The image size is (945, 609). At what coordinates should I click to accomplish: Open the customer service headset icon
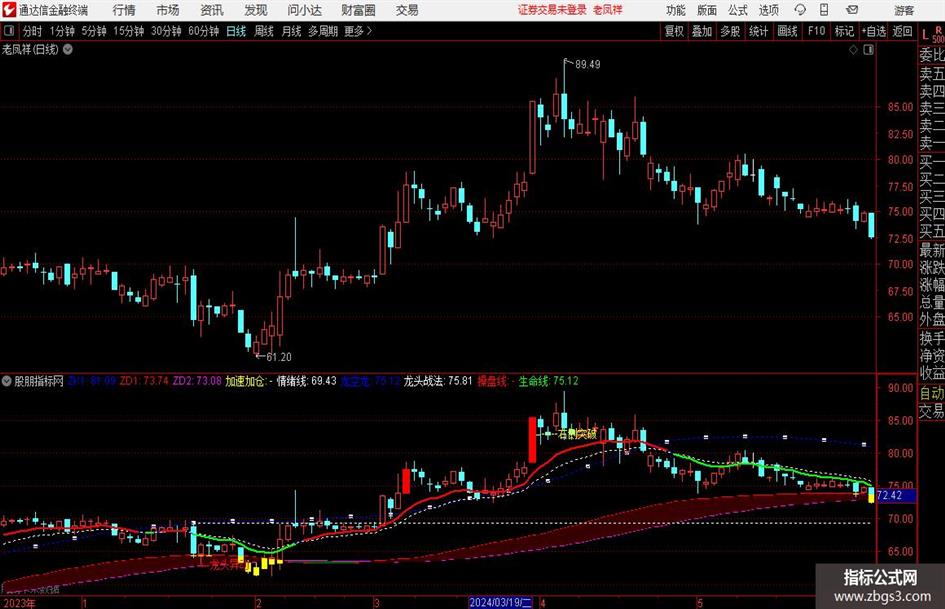point(800,10)
